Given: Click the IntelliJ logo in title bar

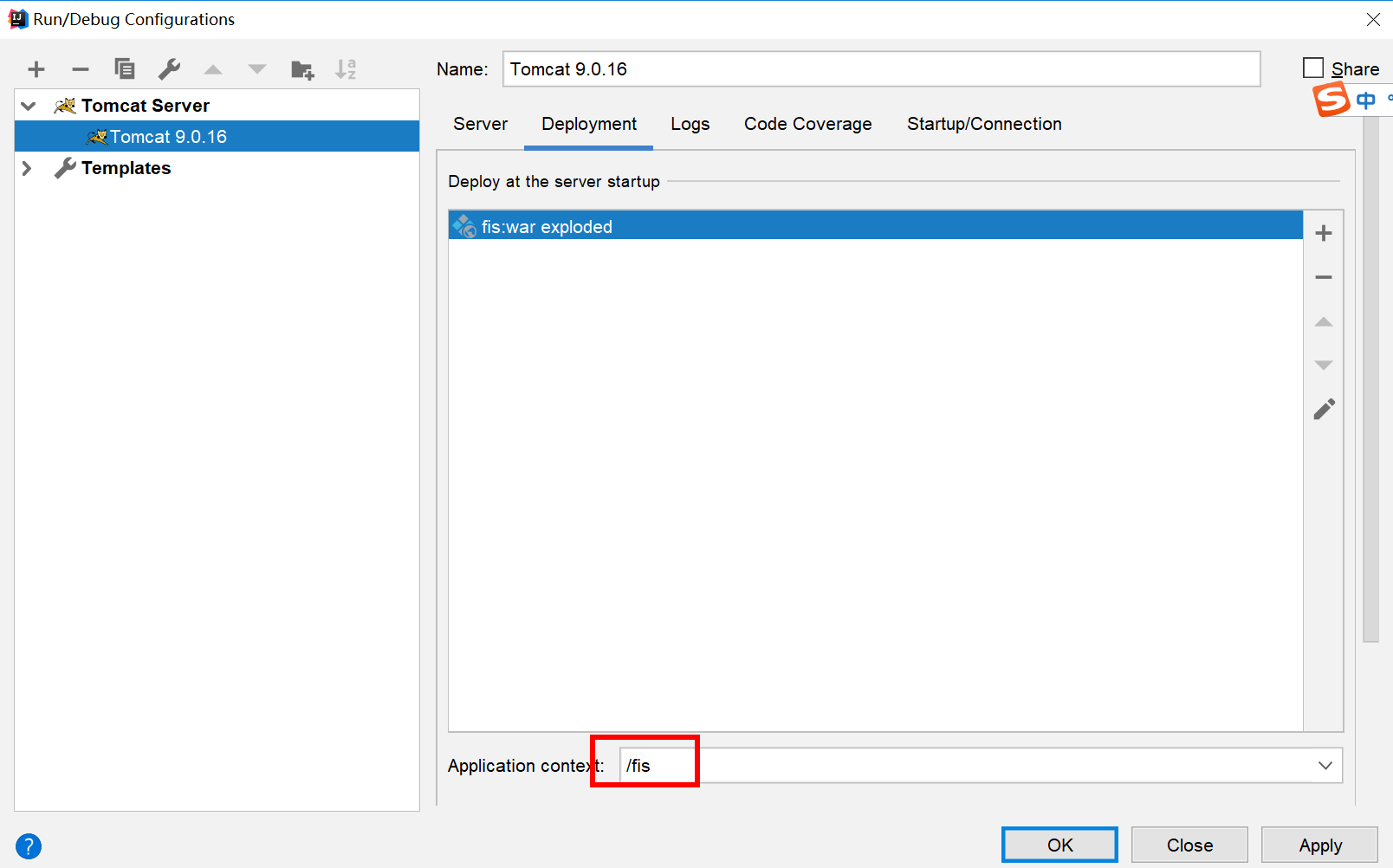Looking at the screenshot, I should [x=17, y=19].
